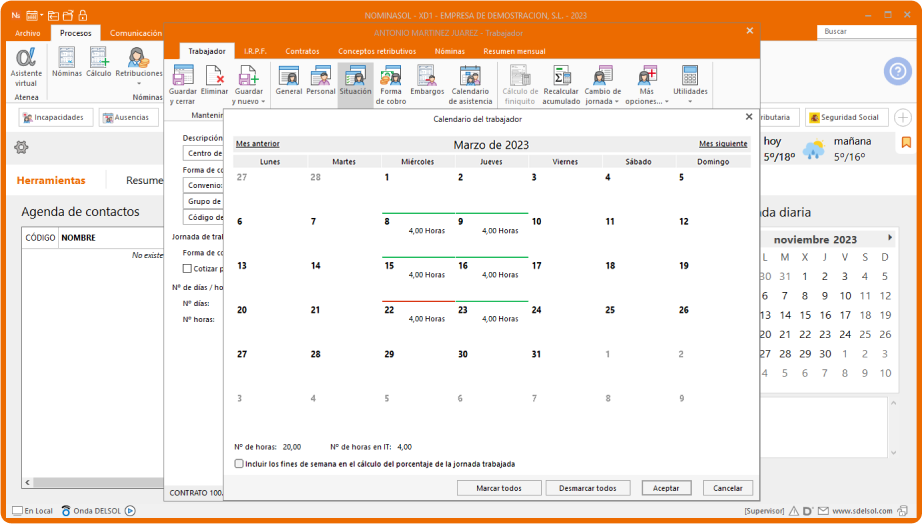Expand the Utilidades dropdown arrow
The width and height of the screenshot is (922, 524).
coord(690,102)
